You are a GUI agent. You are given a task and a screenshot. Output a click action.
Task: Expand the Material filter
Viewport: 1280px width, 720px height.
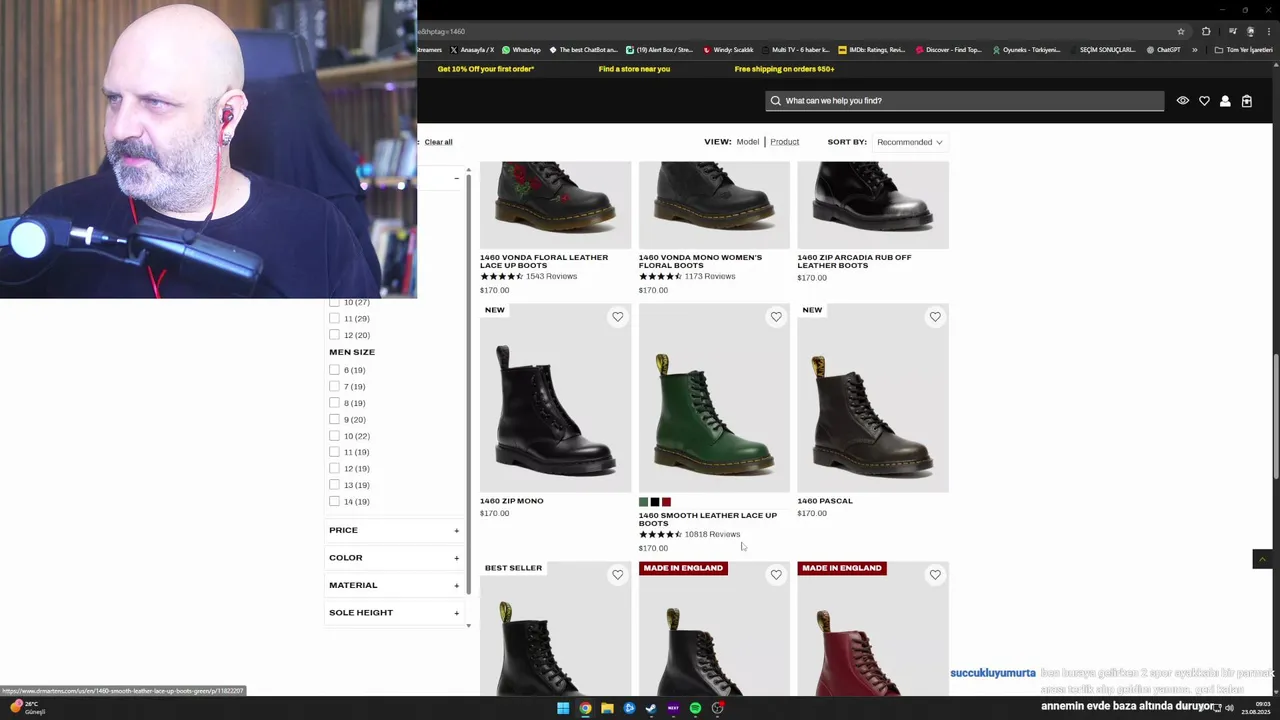click(394, 585)
